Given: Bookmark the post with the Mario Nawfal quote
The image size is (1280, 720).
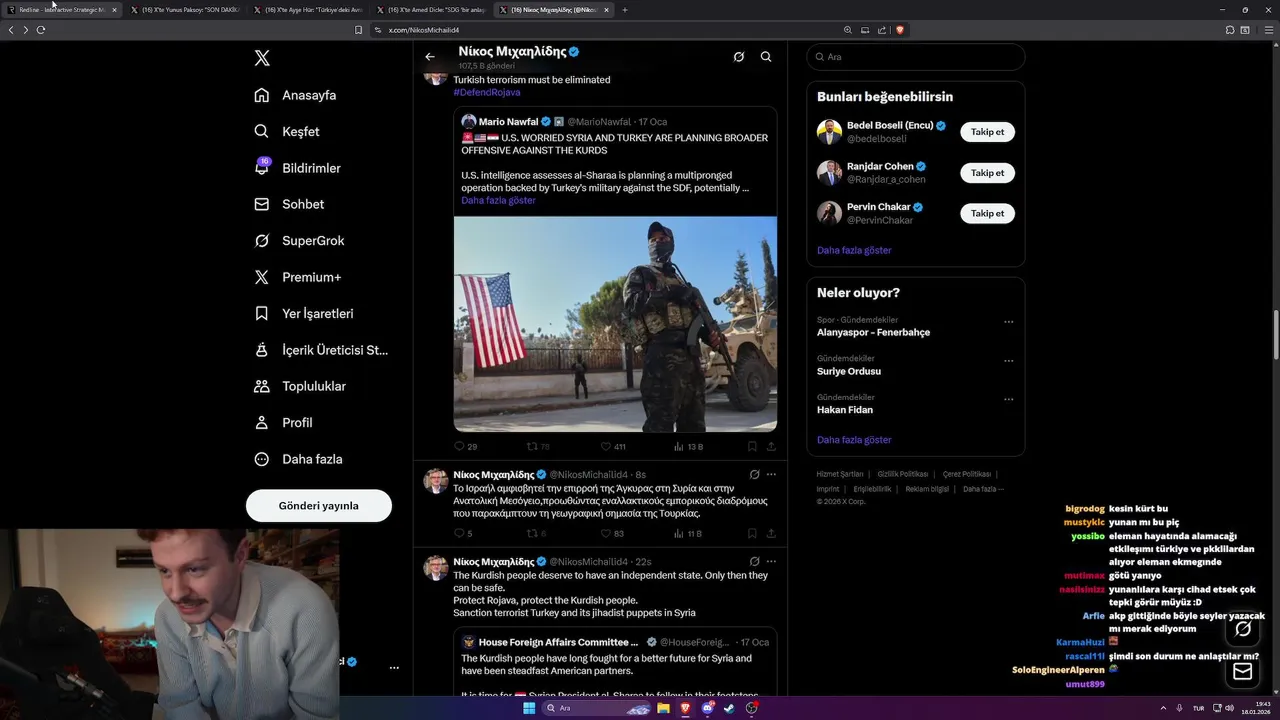Looking at the screenshot, I should coord(752,447).
